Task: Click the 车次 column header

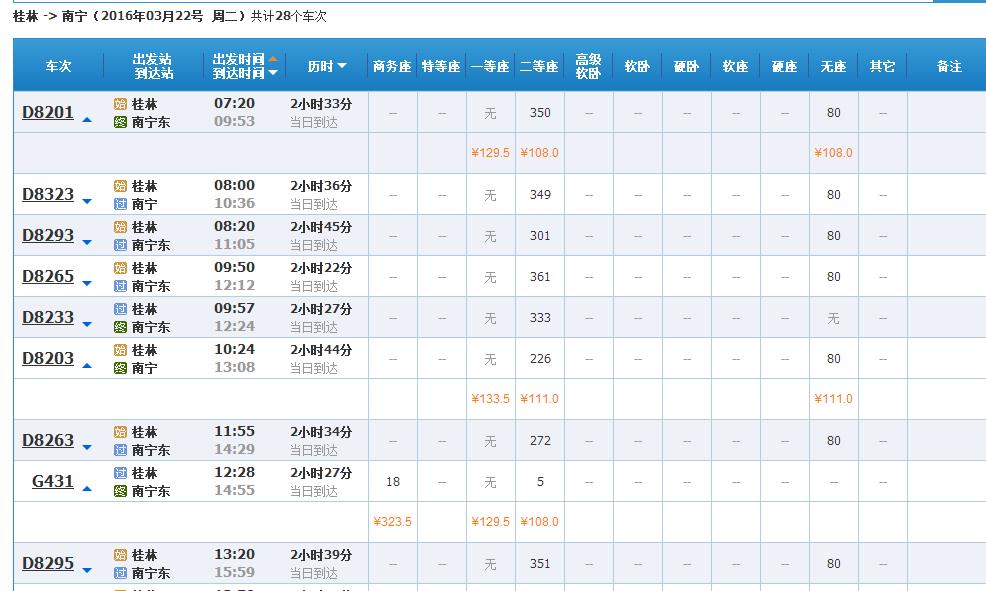Action: tap(58, 66)
